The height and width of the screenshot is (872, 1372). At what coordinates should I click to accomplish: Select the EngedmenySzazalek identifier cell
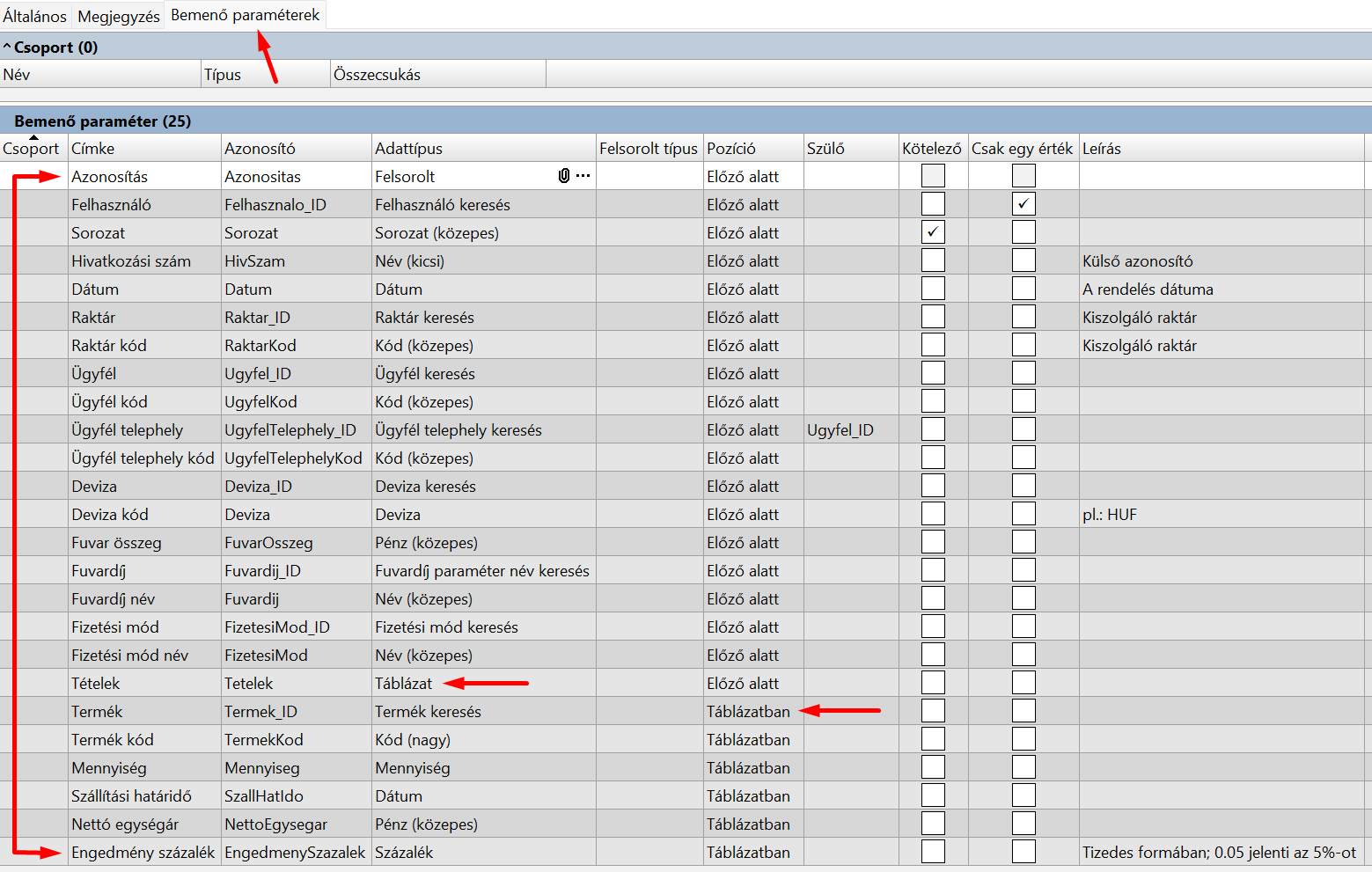(297, 852)
